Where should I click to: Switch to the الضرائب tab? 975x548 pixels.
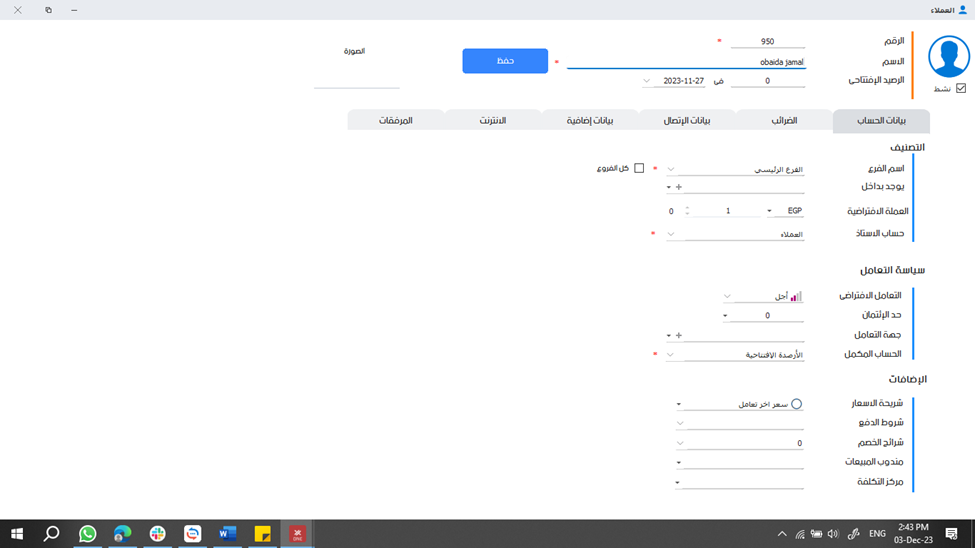tap(784, 120)
